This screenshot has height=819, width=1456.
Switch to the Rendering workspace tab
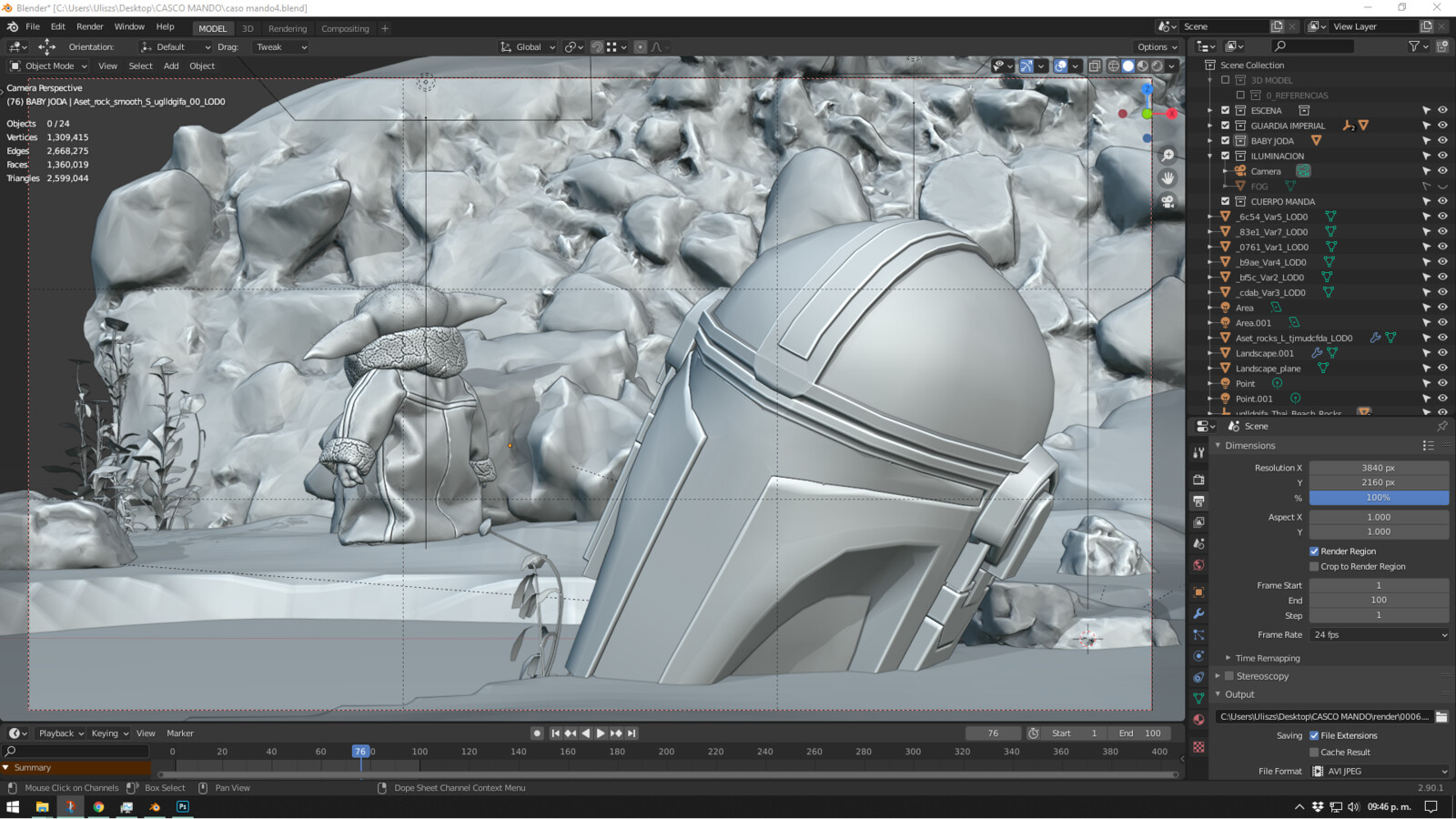pyautogui.click(x=288, y=29)
